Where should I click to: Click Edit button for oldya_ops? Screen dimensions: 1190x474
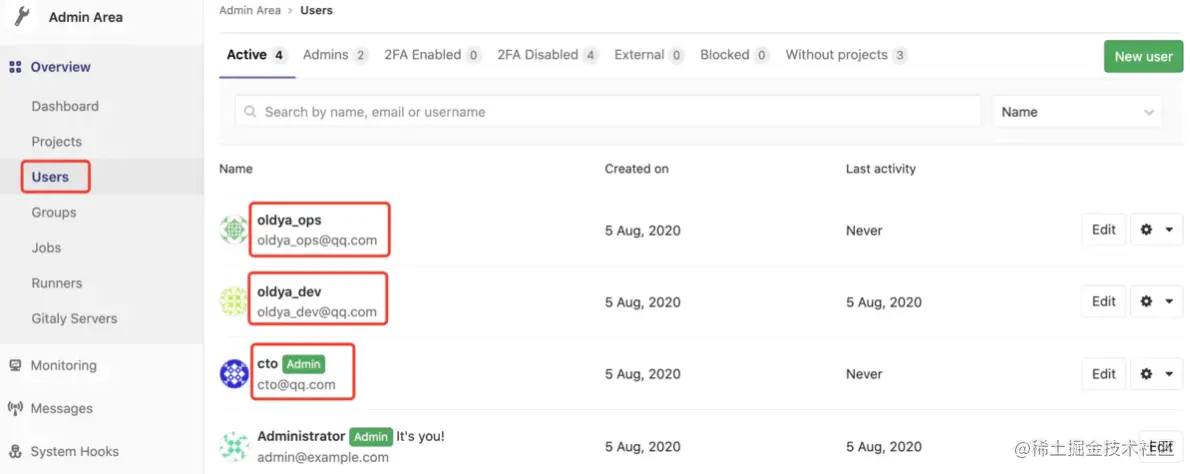[1103, 230]
